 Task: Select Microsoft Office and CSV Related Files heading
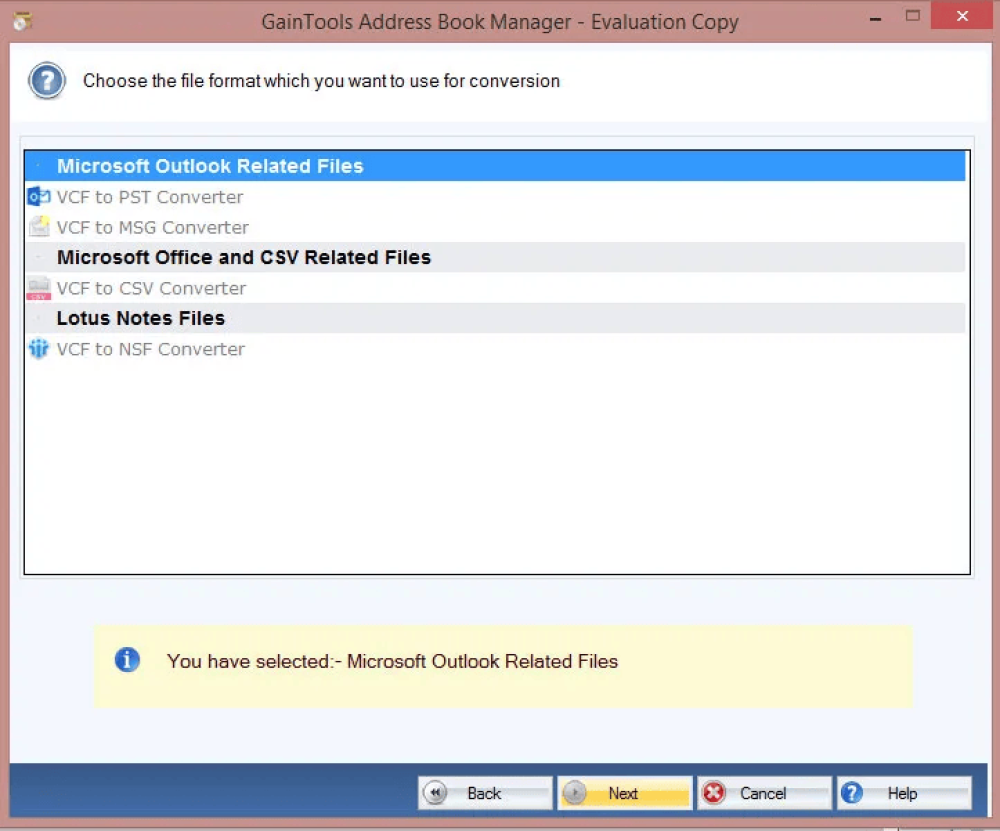coord(244,257)
